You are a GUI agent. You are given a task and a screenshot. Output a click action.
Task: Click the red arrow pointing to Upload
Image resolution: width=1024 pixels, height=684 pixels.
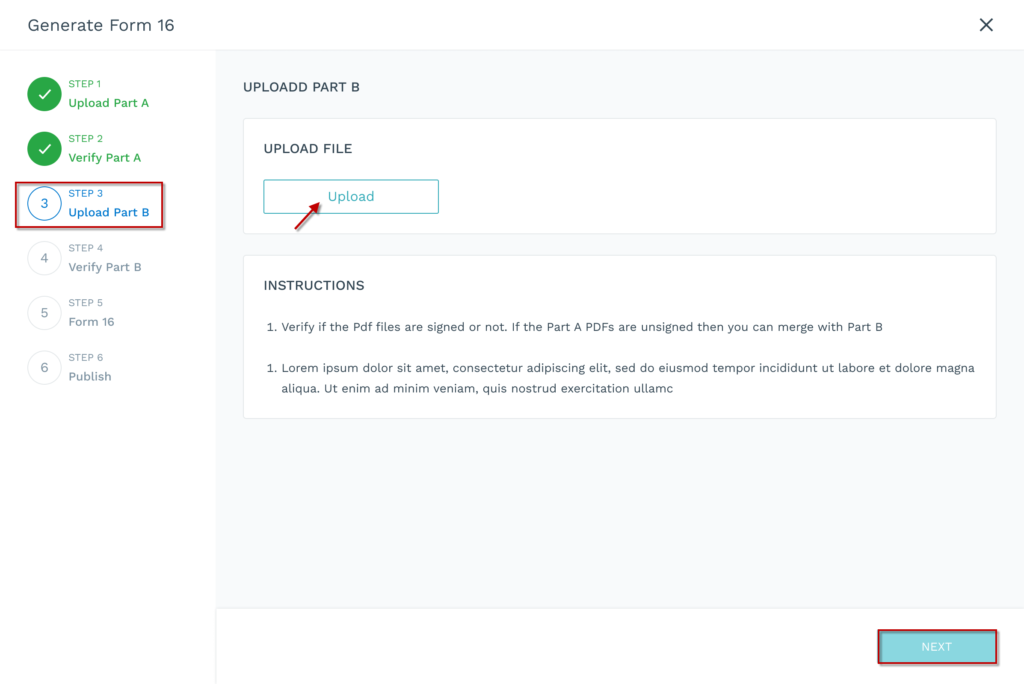point(307,216)
